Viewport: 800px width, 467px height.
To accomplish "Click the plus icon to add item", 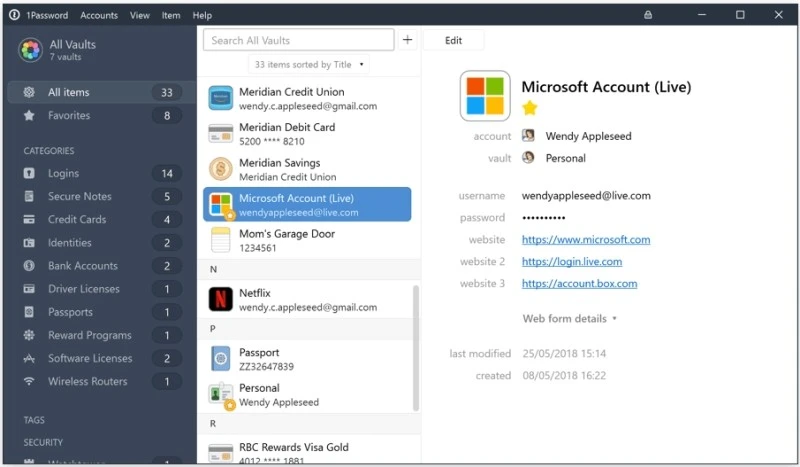I will tap(407, 40).
